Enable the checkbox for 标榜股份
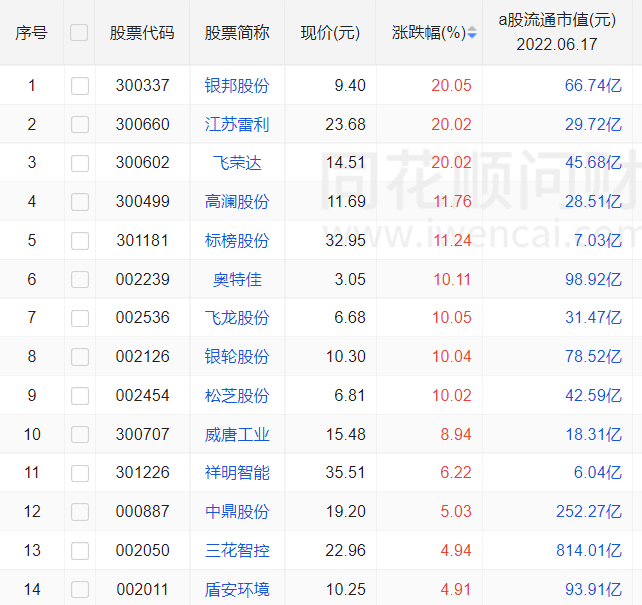This screenshot has width=642, height=605. pos(80,241)
